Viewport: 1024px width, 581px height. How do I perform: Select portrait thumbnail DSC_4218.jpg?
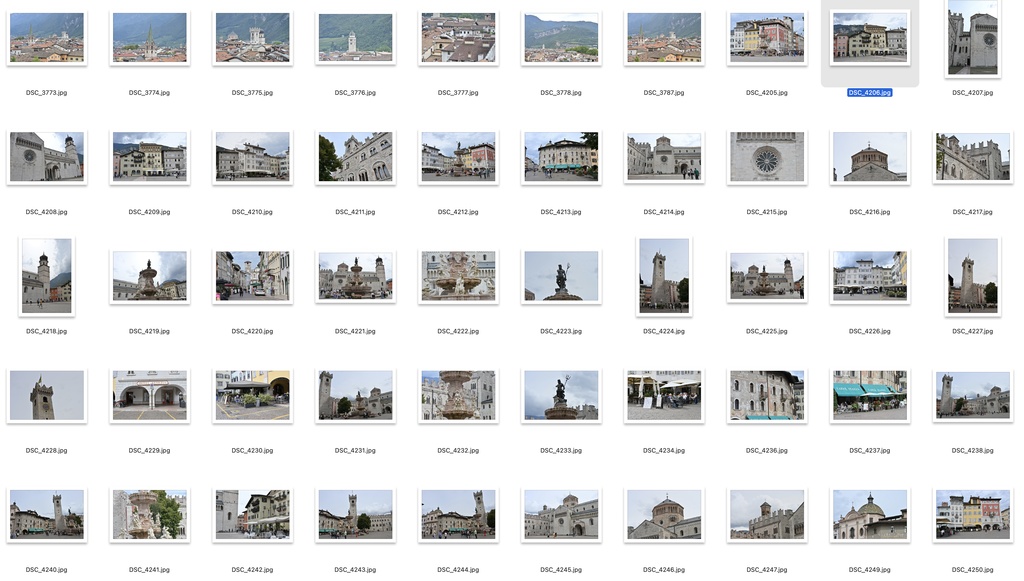(x=46, y=276)
